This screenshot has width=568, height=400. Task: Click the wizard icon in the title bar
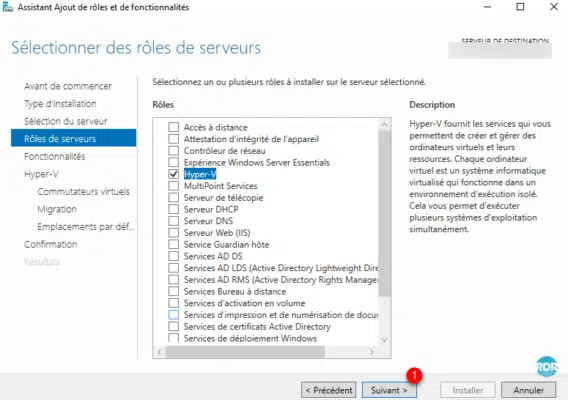tap(7, 7)
